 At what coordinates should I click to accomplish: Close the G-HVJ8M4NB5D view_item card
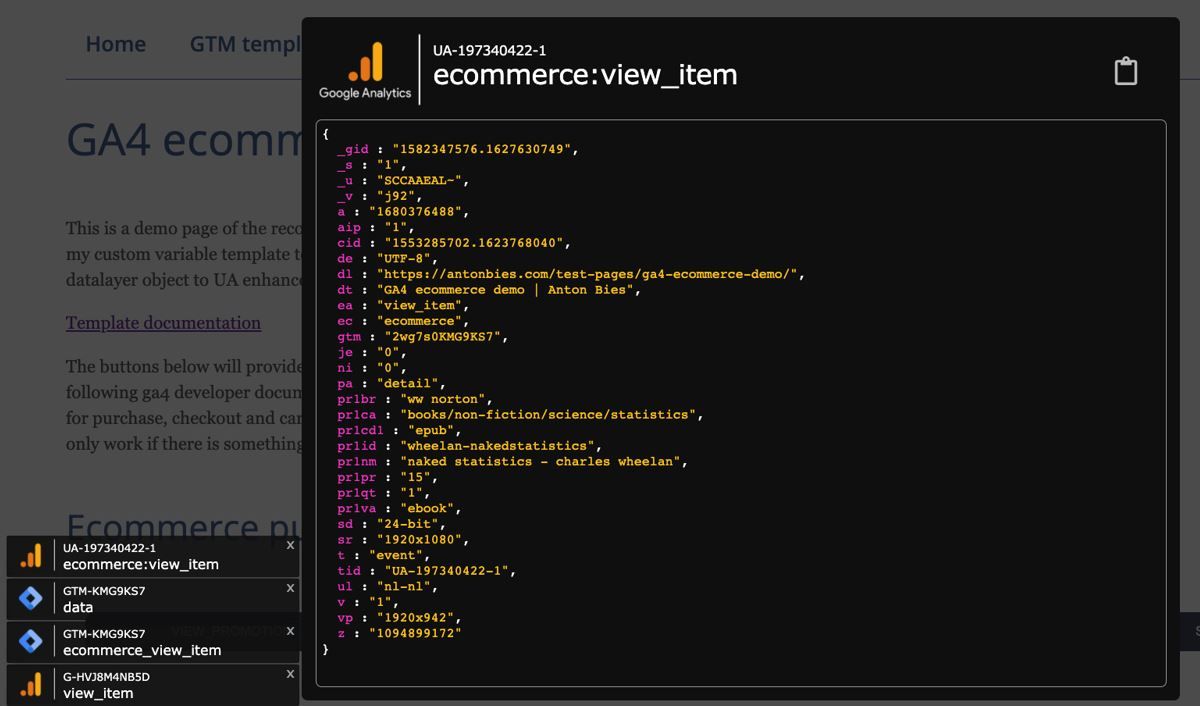[x=290, y=674]
